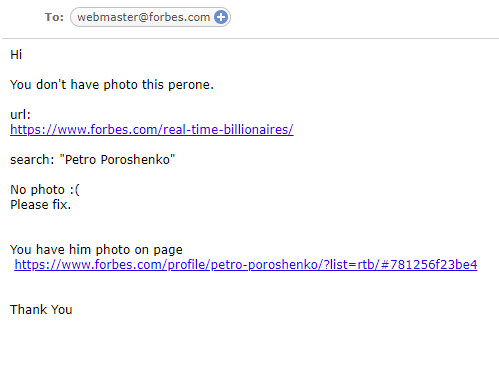This screenshot has height=374, width=499.
Task: Click the name "Poroshenko" in the search line
Action: pyautogui.click(x=135, y=160)
